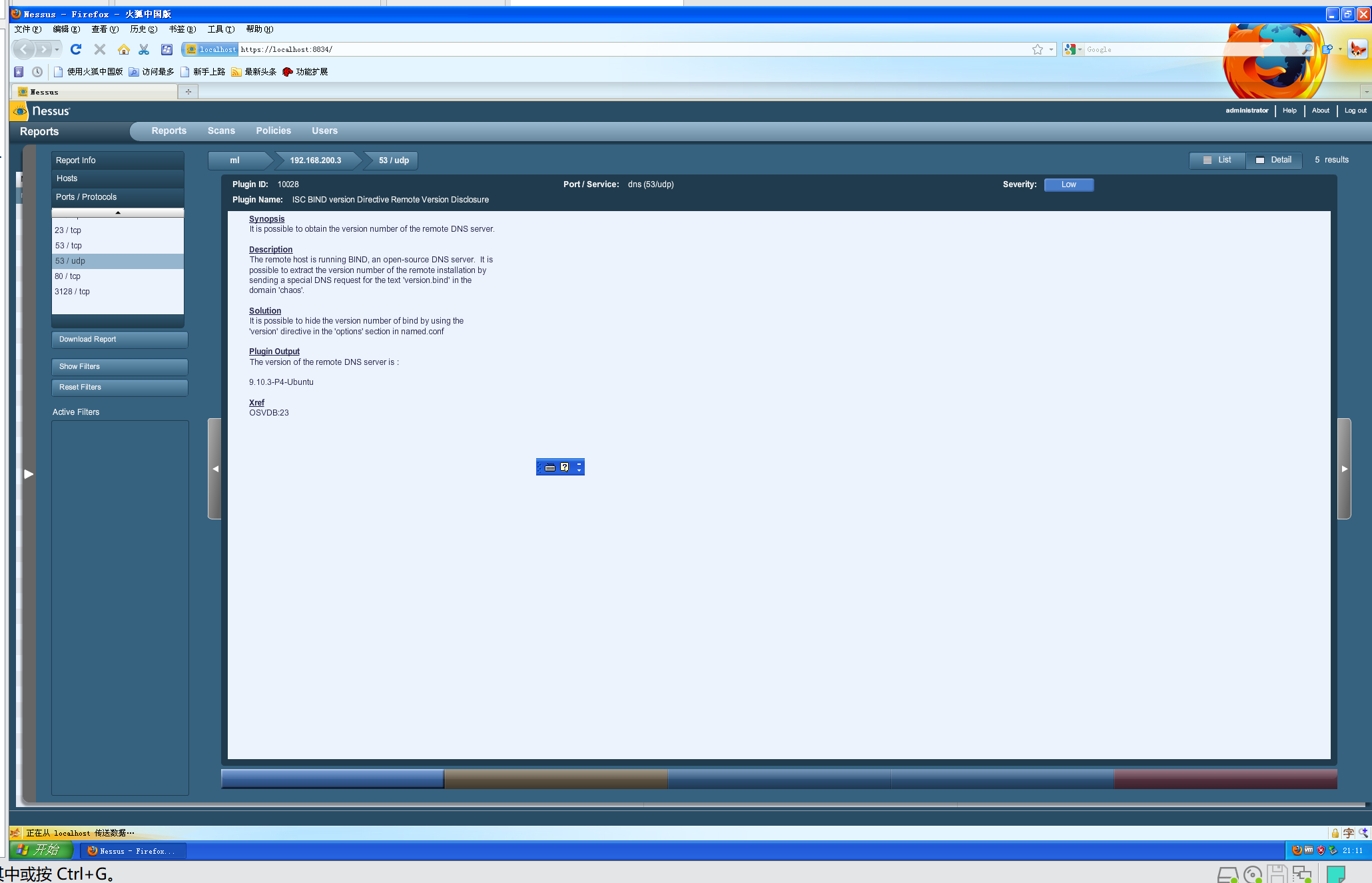
Task: Click the blue severity bar segment
Action: [x=332, y=779]
